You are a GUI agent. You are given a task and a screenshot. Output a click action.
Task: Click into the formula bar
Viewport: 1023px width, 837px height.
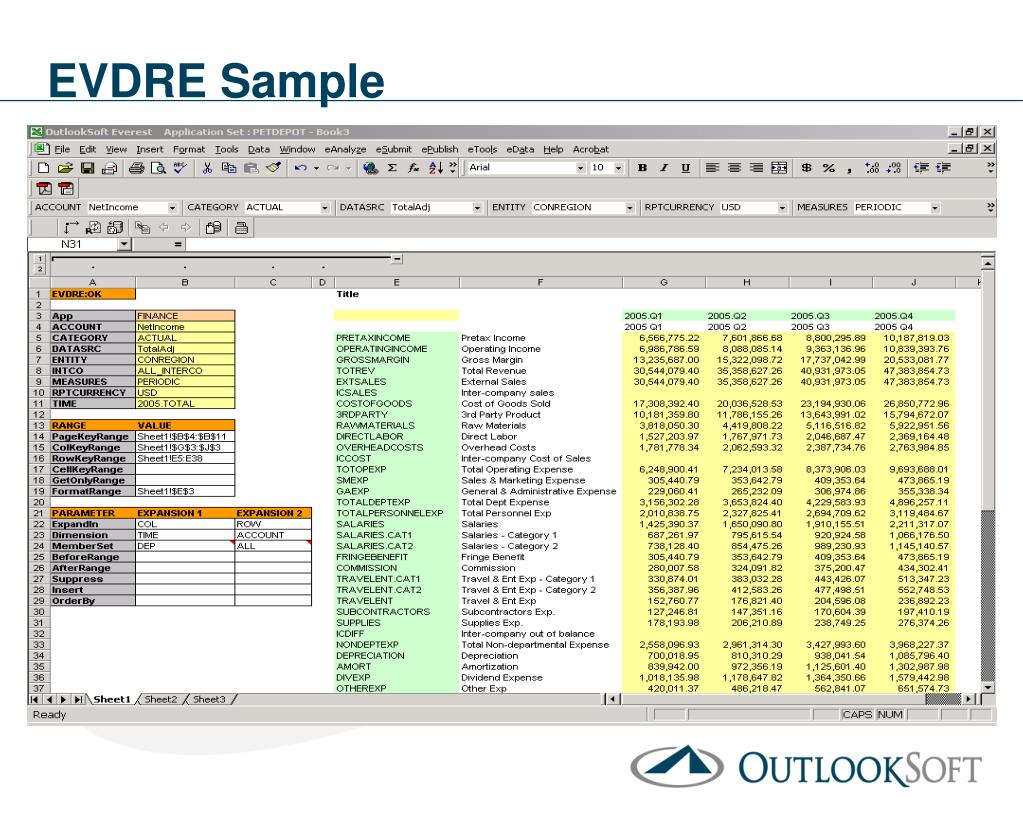590,245
